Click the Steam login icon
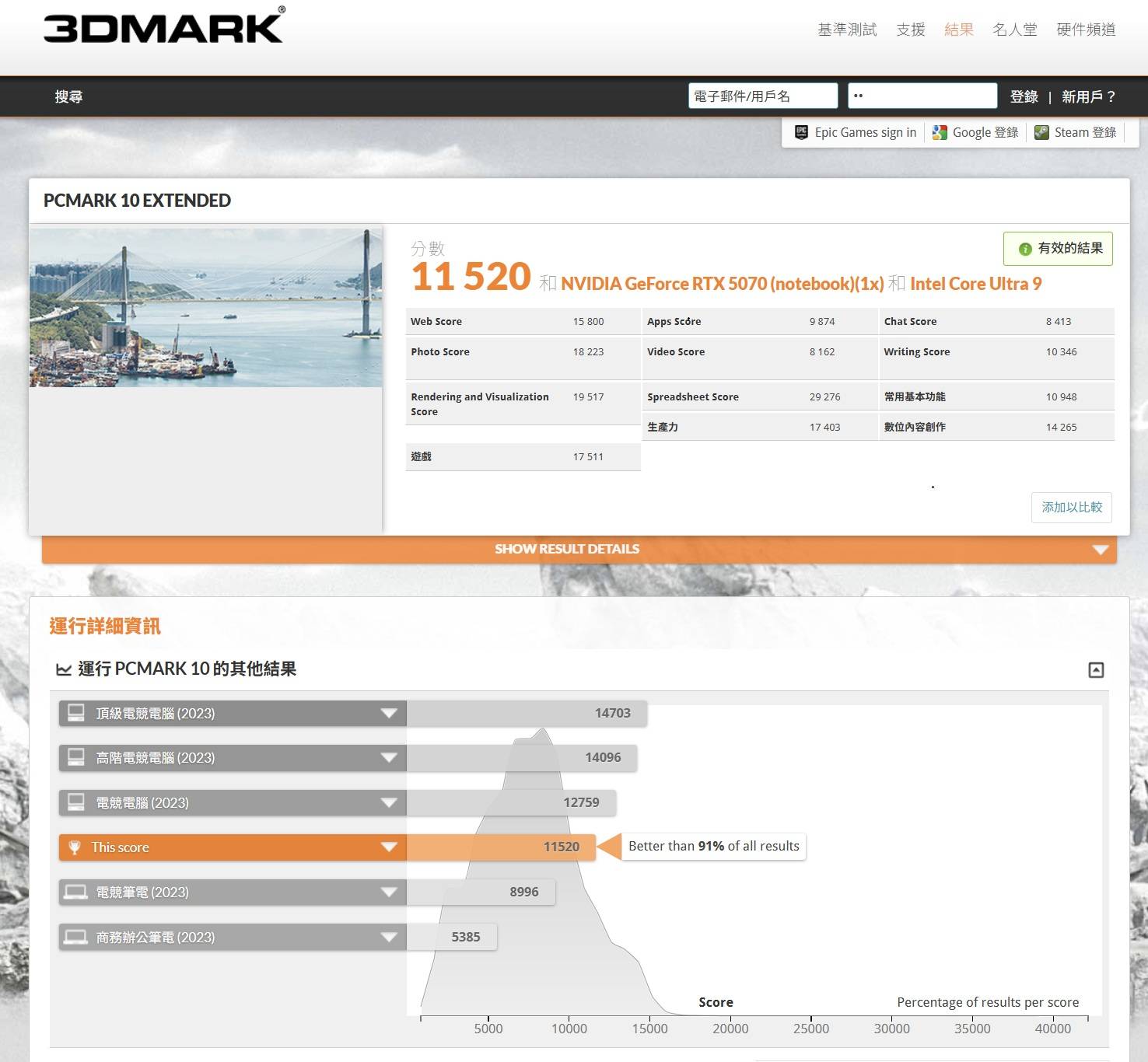This screenshot has height=1062, width=1148. 1041,132
